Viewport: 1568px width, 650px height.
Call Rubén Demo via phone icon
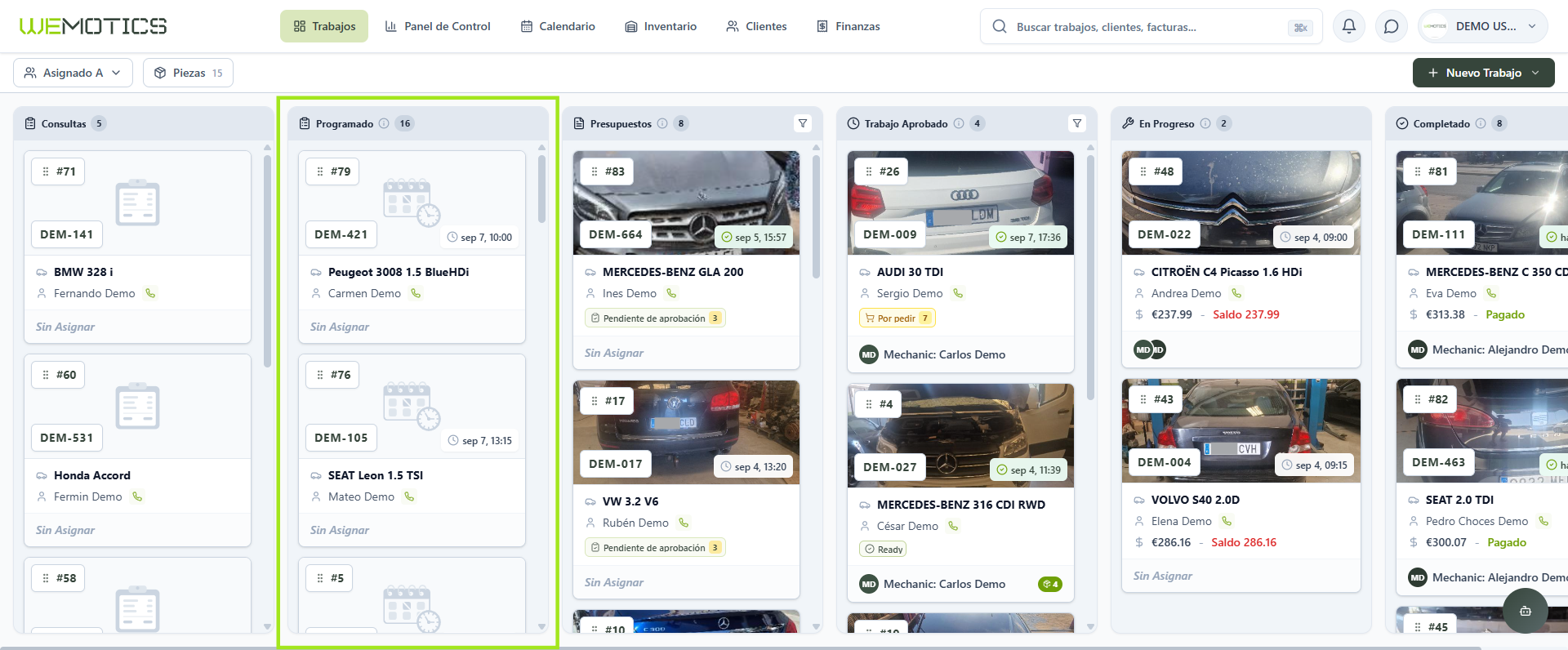pyautogui.click(x=684, y=523)
